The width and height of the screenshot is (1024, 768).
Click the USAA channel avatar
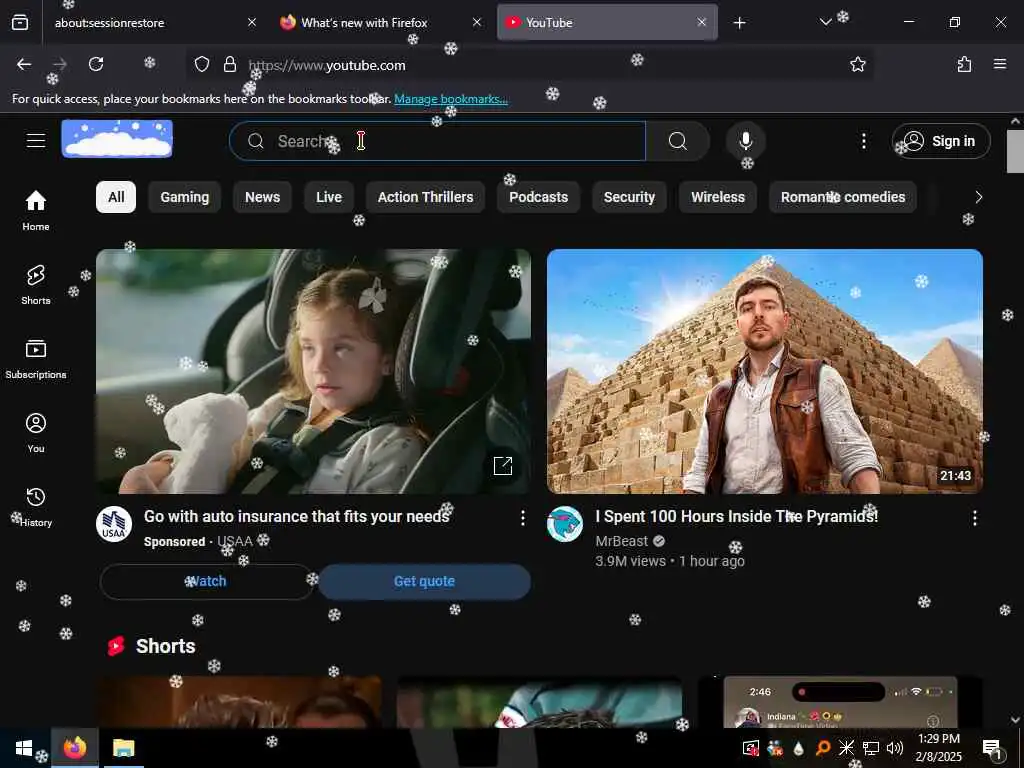[x=114, y=524]
